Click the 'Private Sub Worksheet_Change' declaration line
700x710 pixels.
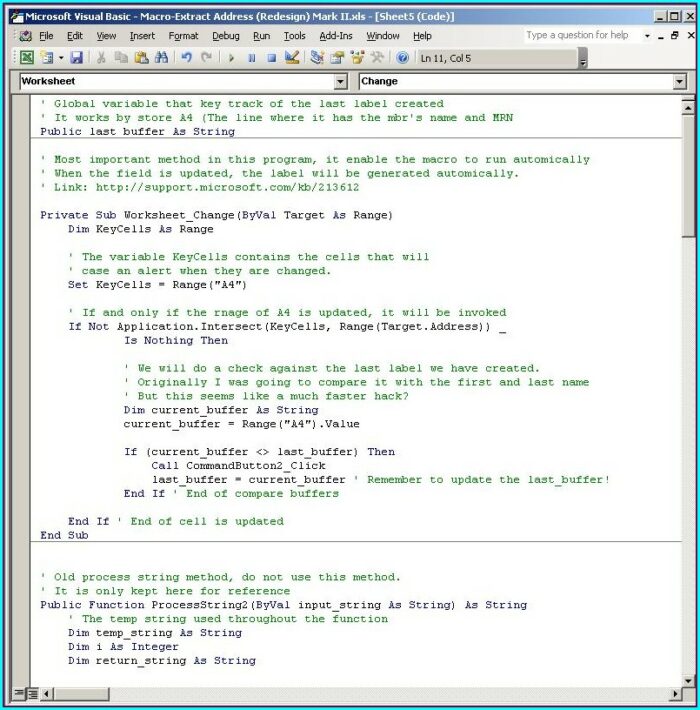coord(216,215)
